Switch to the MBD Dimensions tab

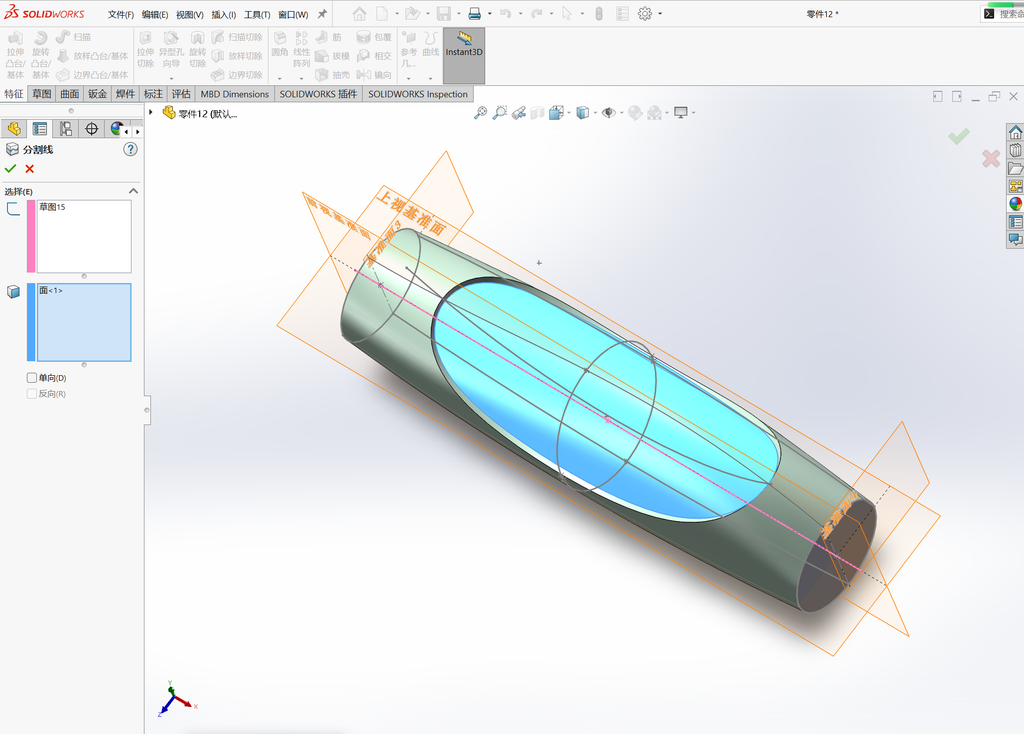click(x=234, y=94)
